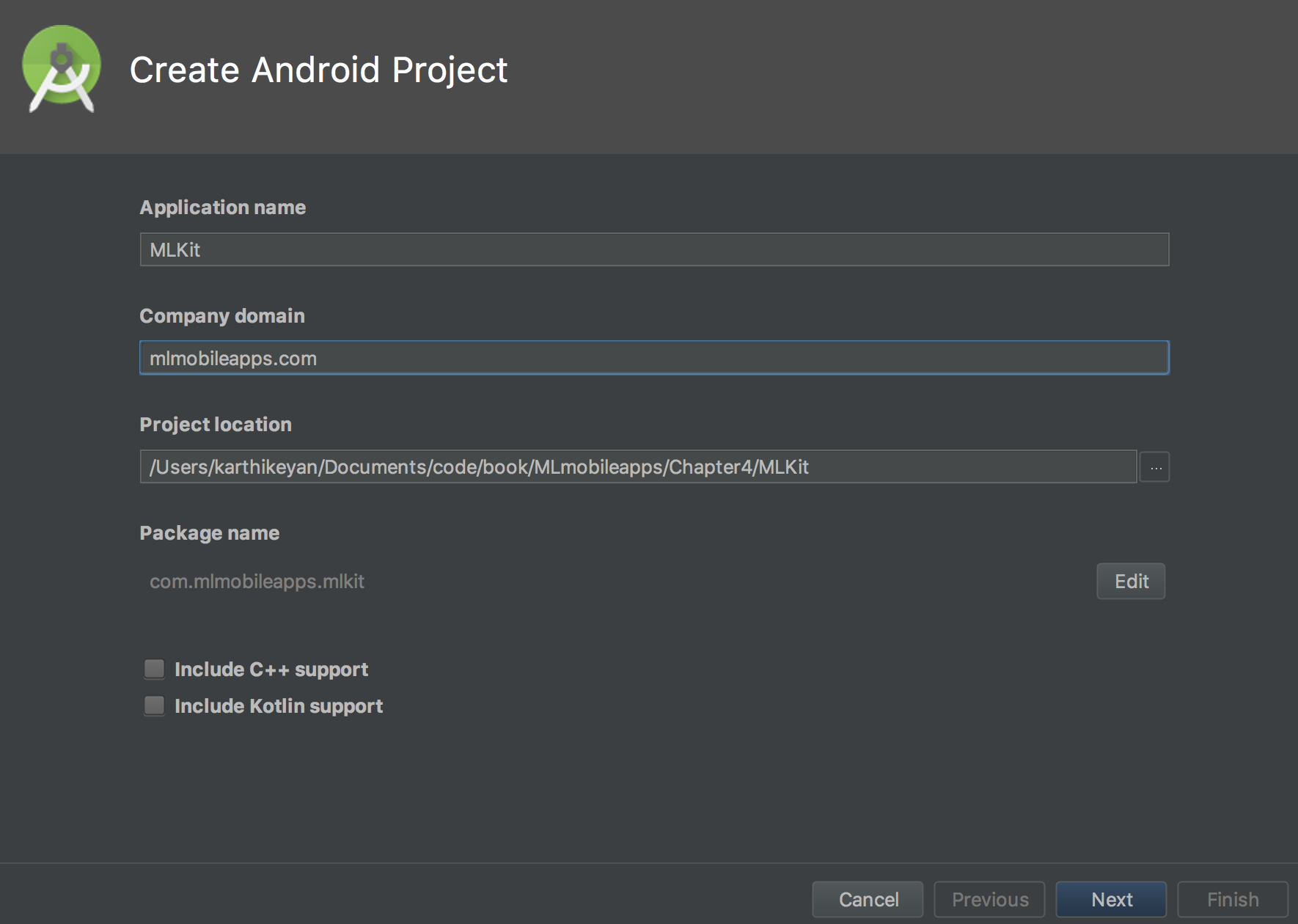Viewport: 1298px width, 924px height.
Task: Click the Company domain label
Action: tap(222, 316)
